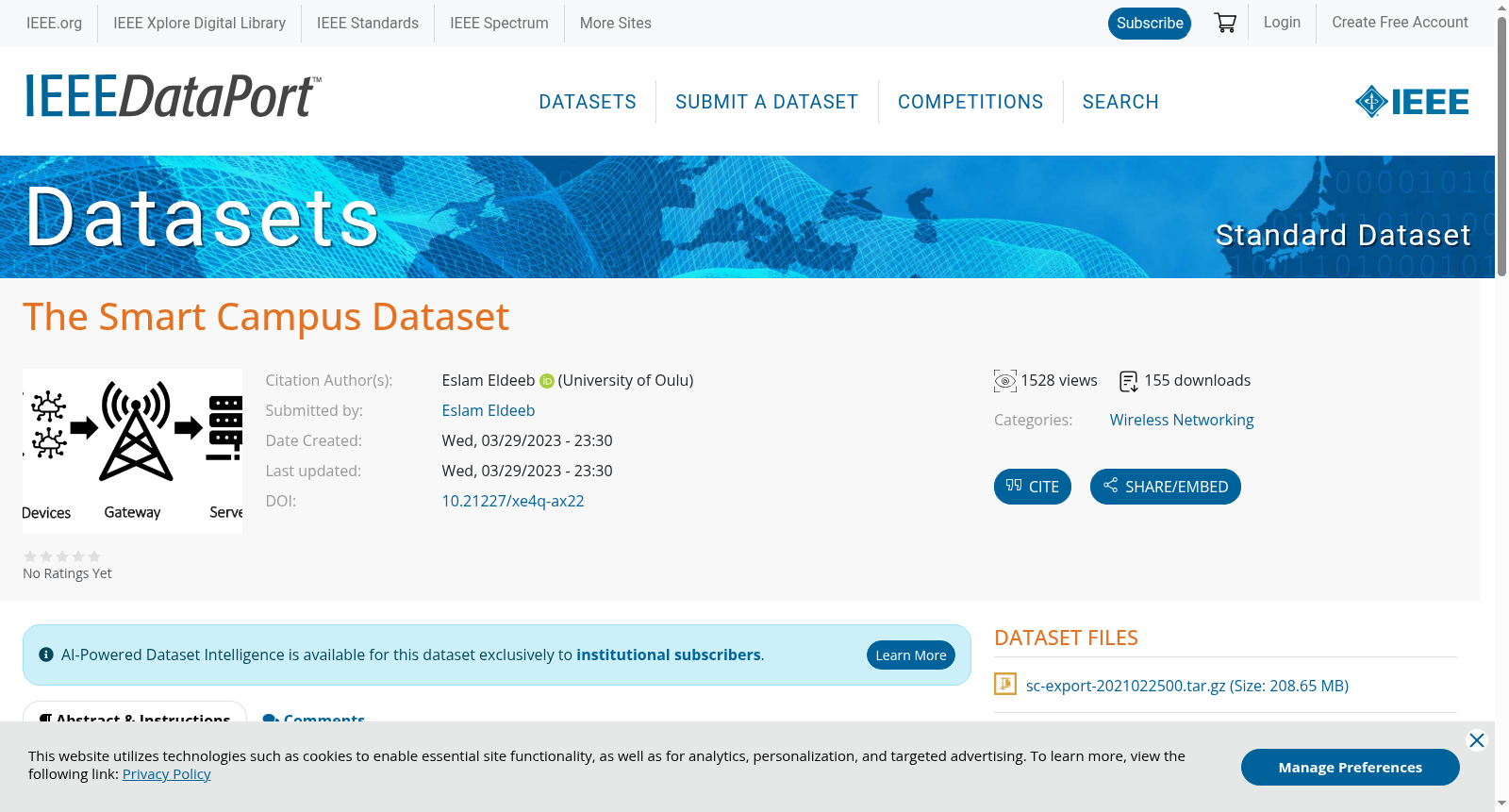1509x812 pixels.
Task: Open the COMPETITIONS menu item
Action: point(970,102)
